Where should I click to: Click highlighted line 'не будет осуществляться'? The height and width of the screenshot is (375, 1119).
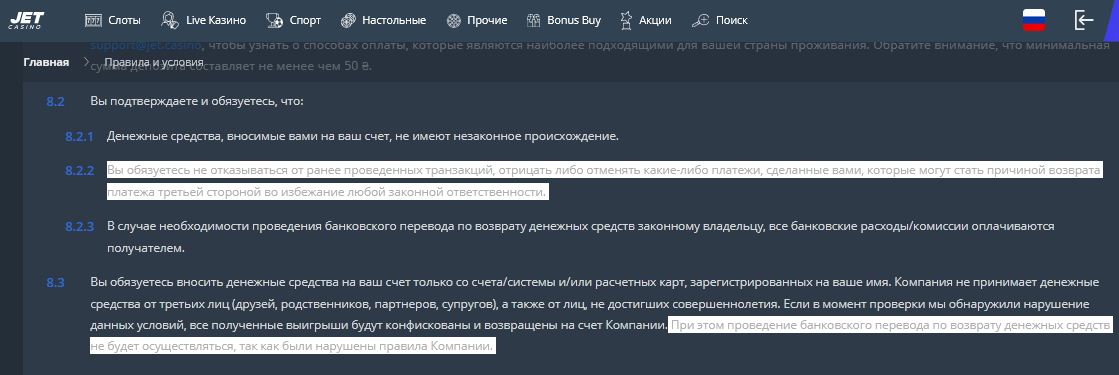[292, 346]
